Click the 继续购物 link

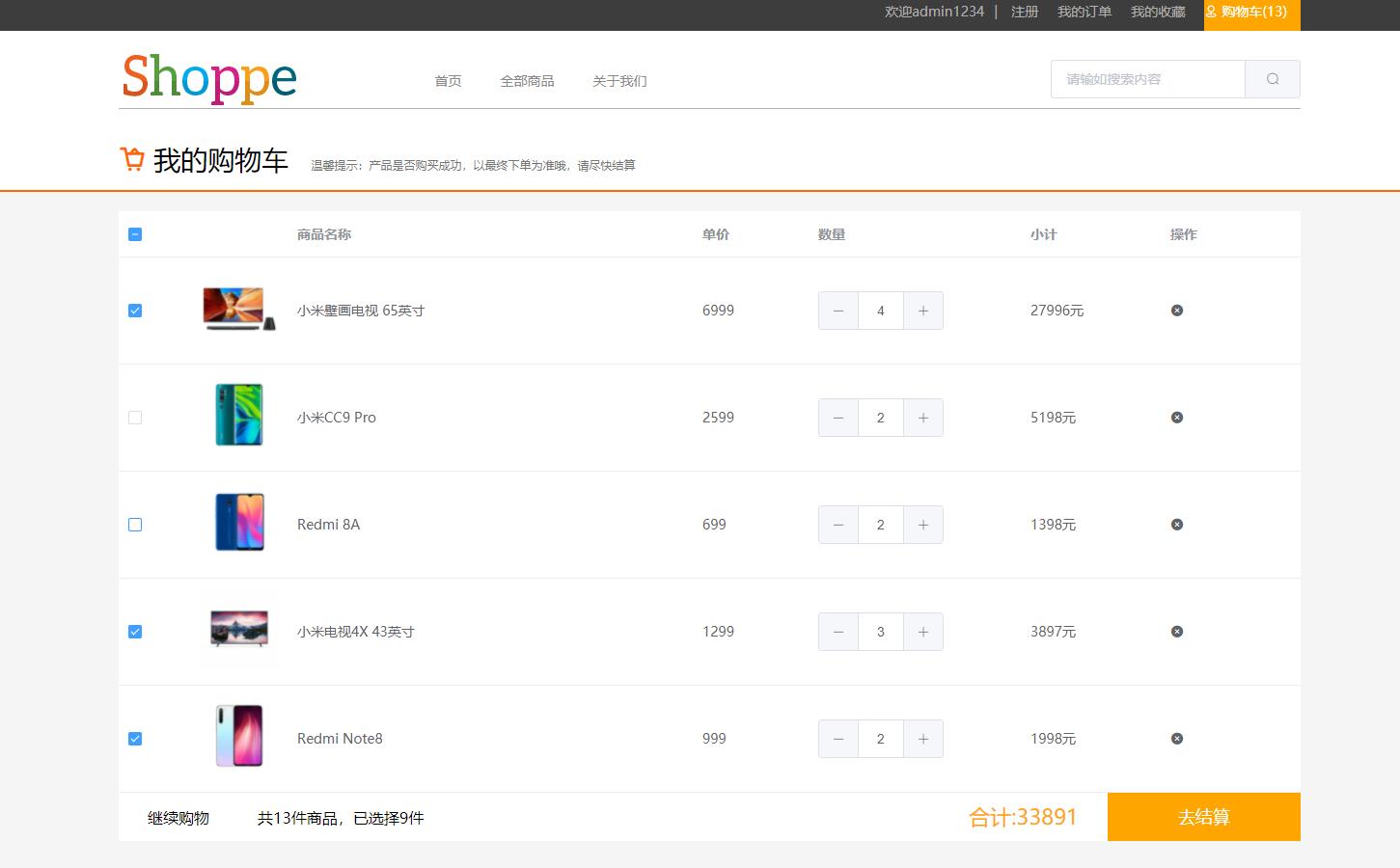point(178,818)
